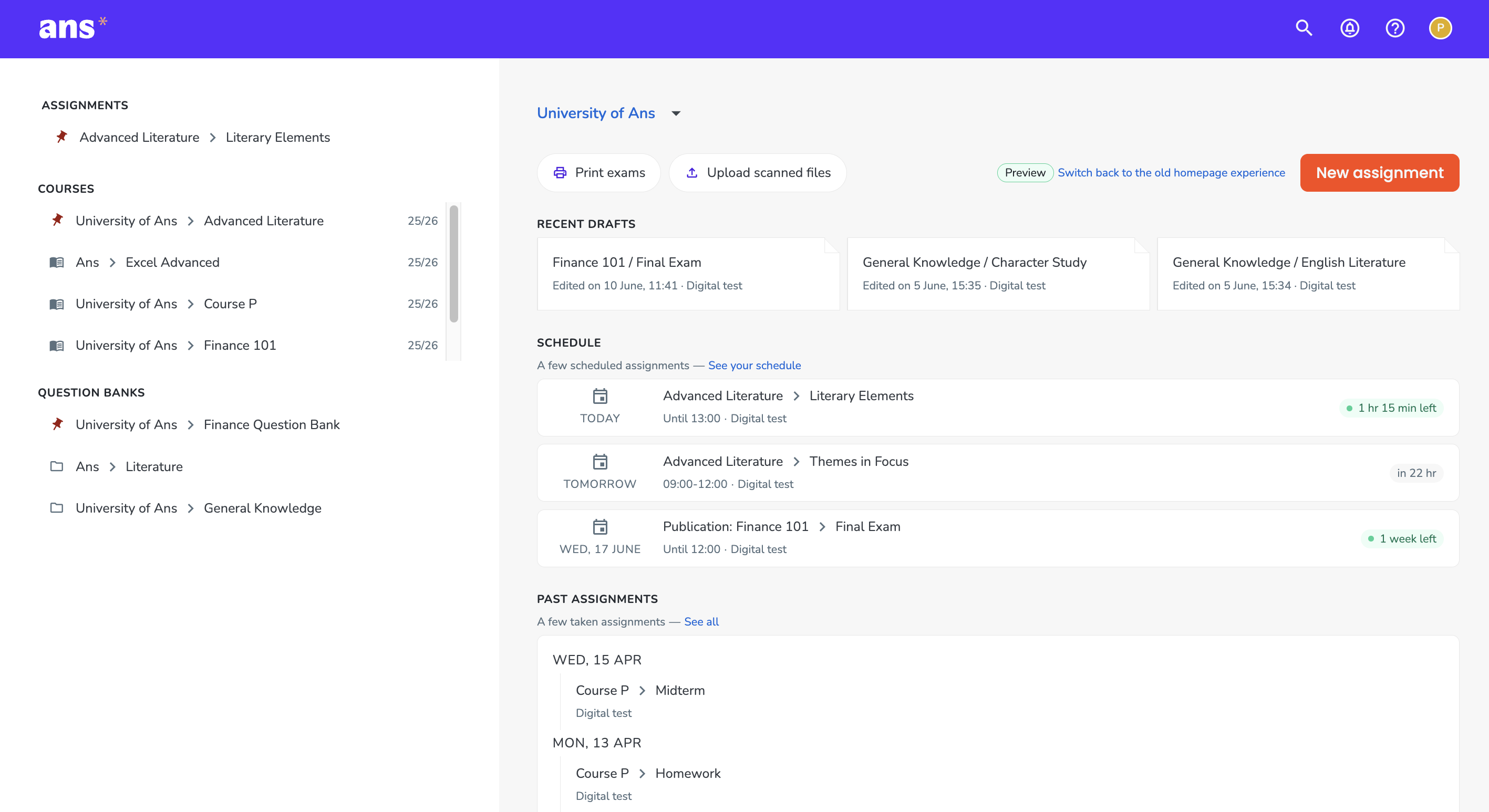Open Finance 101 / Final Exam draft card

click(688, 274)
